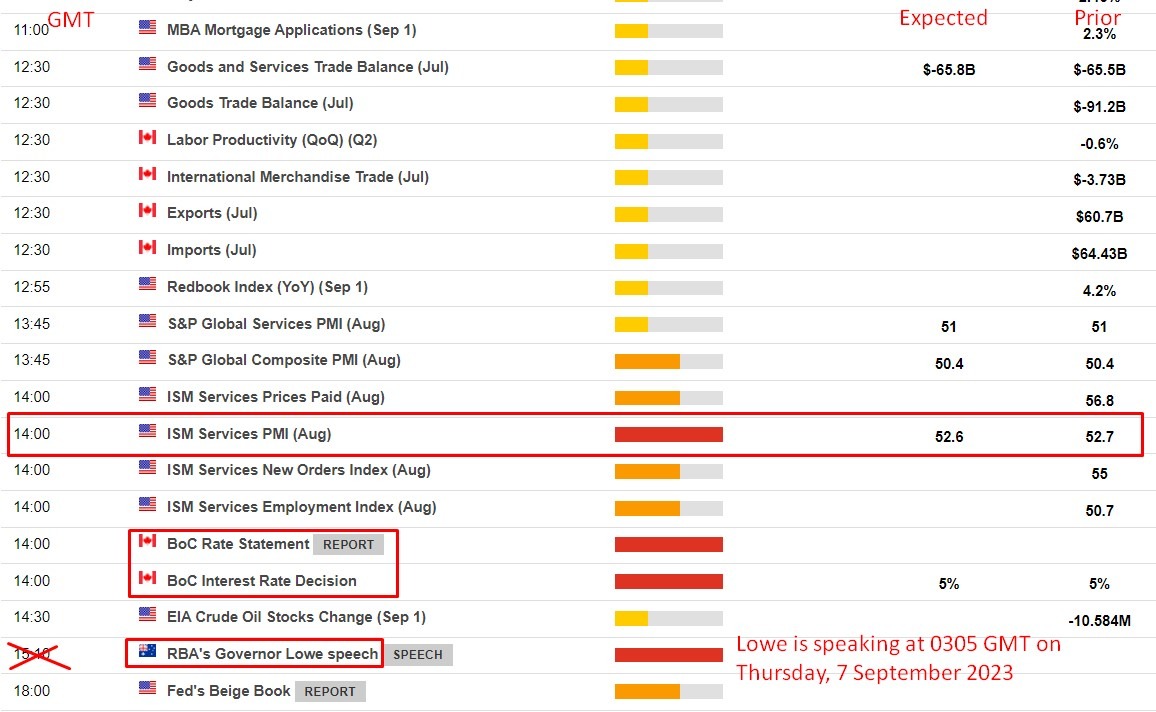
Task: Click the Canadian flag beside Exports (Jul)
Action: click(149, 213)
